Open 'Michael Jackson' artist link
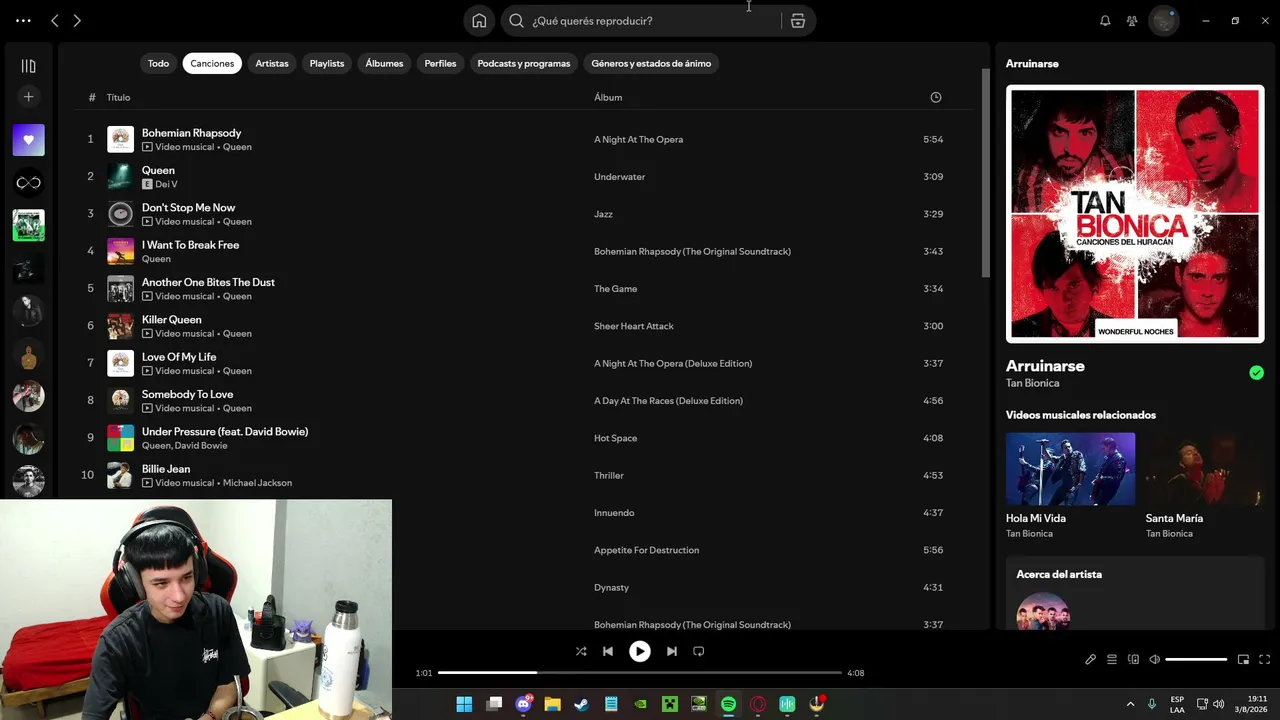1280x720 pixels. pyautogui.click(x=257, y=483)
